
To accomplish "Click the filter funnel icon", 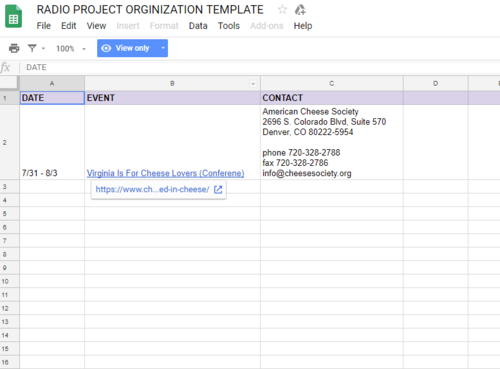I will (x=32, y=48).
